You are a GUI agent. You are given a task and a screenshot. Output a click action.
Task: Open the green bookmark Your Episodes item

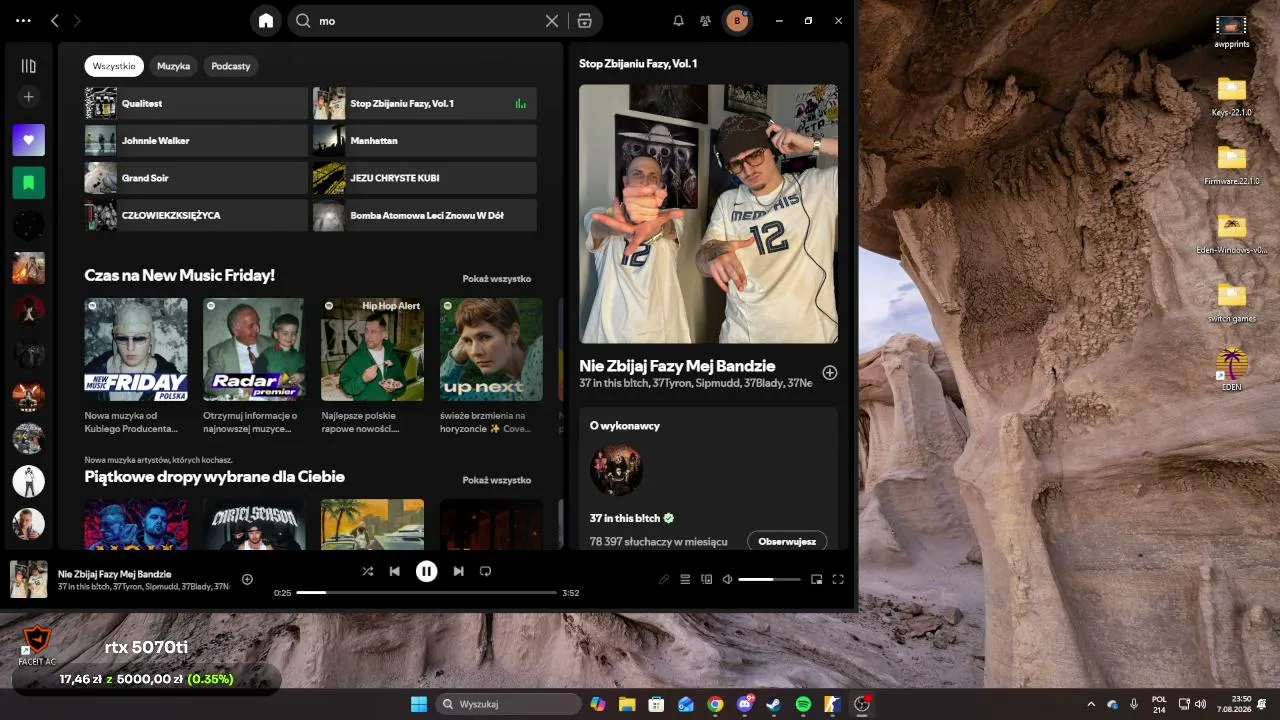(28, 183)
